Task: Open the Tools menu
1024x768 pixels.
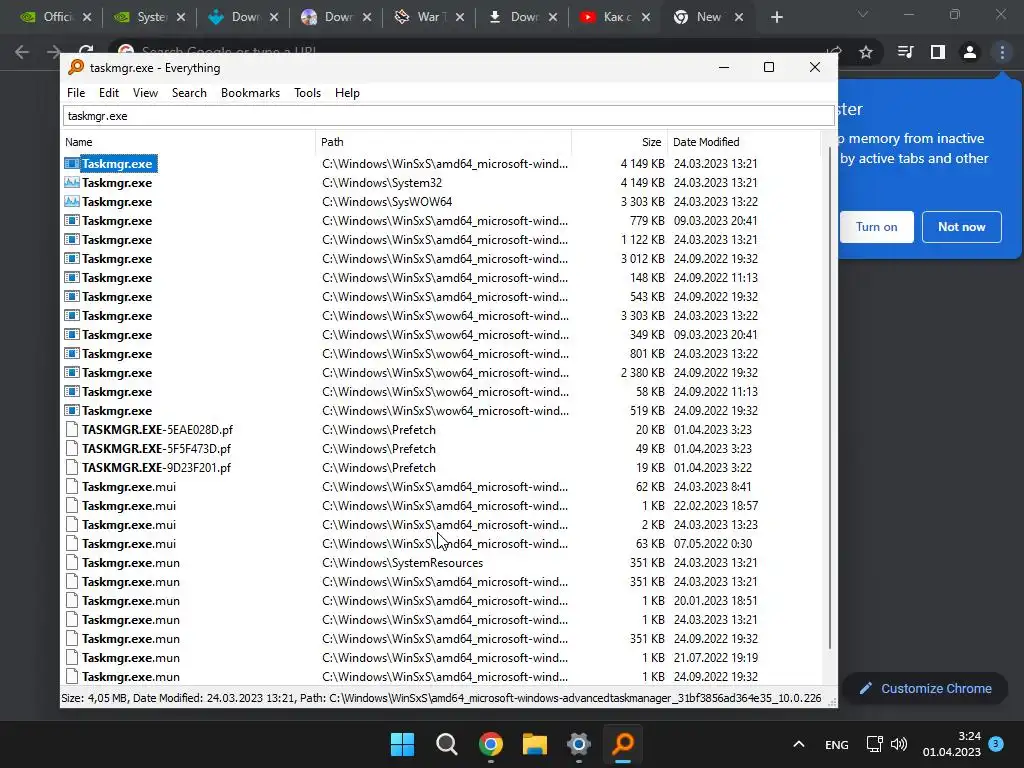Action: tap(307, 93)
